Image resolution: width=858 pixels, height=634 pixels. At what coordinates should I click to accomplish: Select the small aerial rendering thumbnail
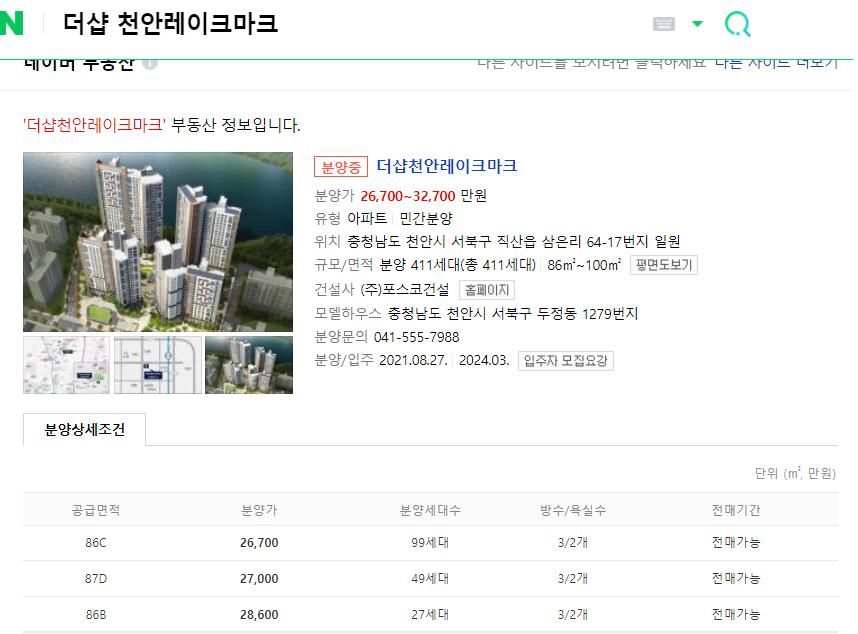tap(249, 365)
